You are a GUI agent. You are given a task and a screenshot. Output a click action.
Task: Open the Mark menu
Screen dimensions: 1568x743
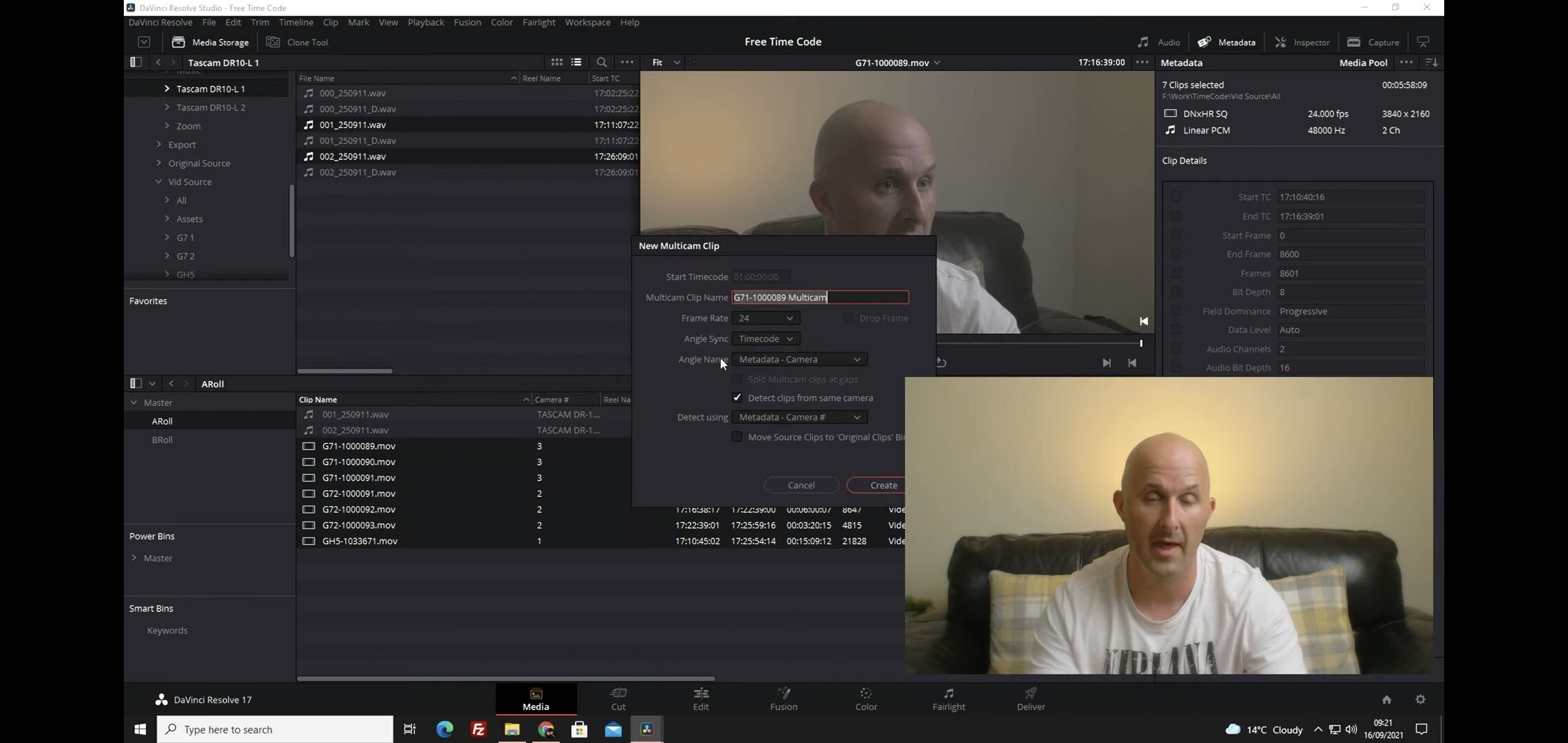point(358,22)
